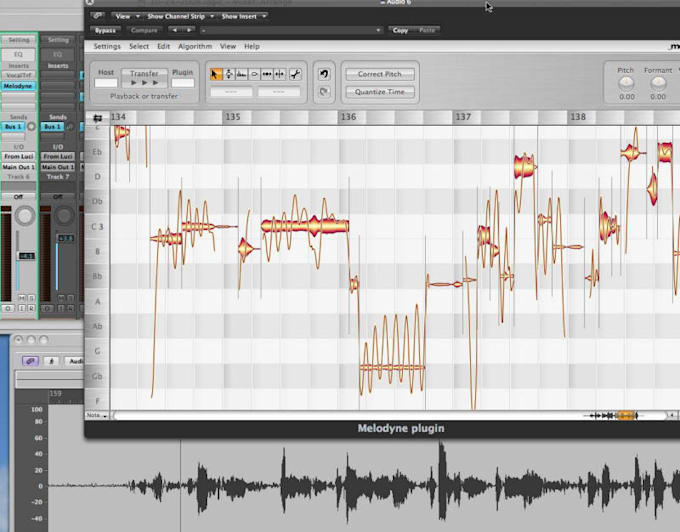Click the link icon in plugin header
Image resolution: width=680 pixels, height=532 pixels.
point(97,17)
